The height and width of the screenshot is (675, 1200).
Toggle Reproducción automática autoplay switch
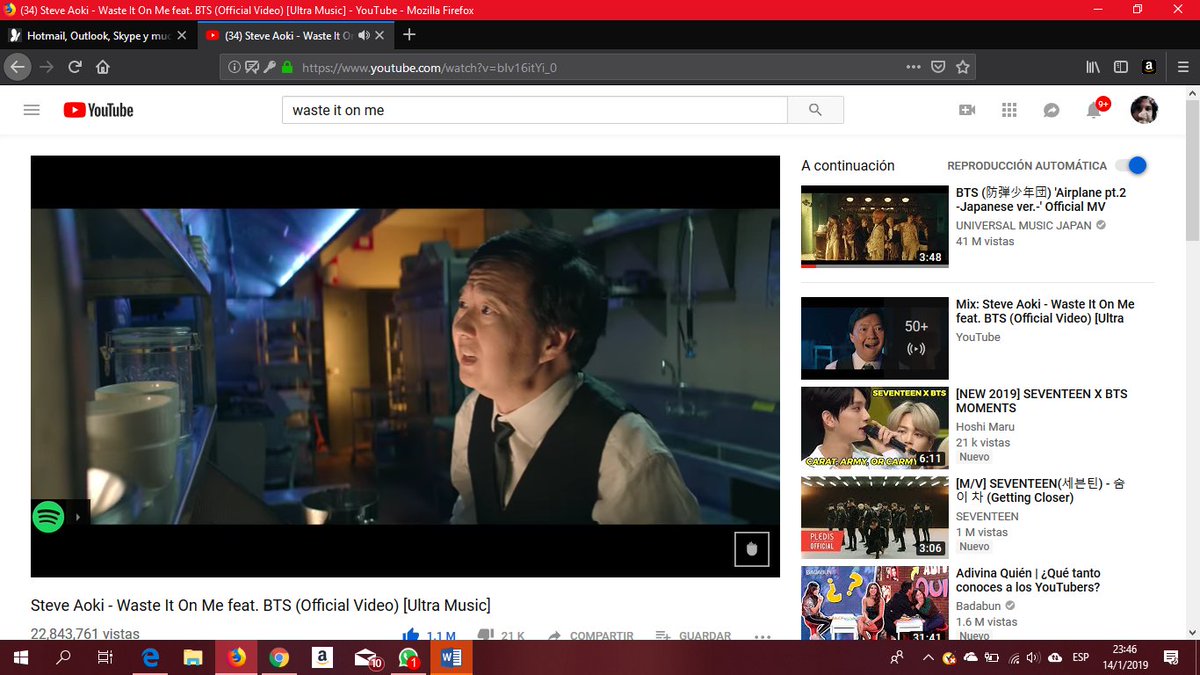pyautogui.click(x=1131, y=166)
